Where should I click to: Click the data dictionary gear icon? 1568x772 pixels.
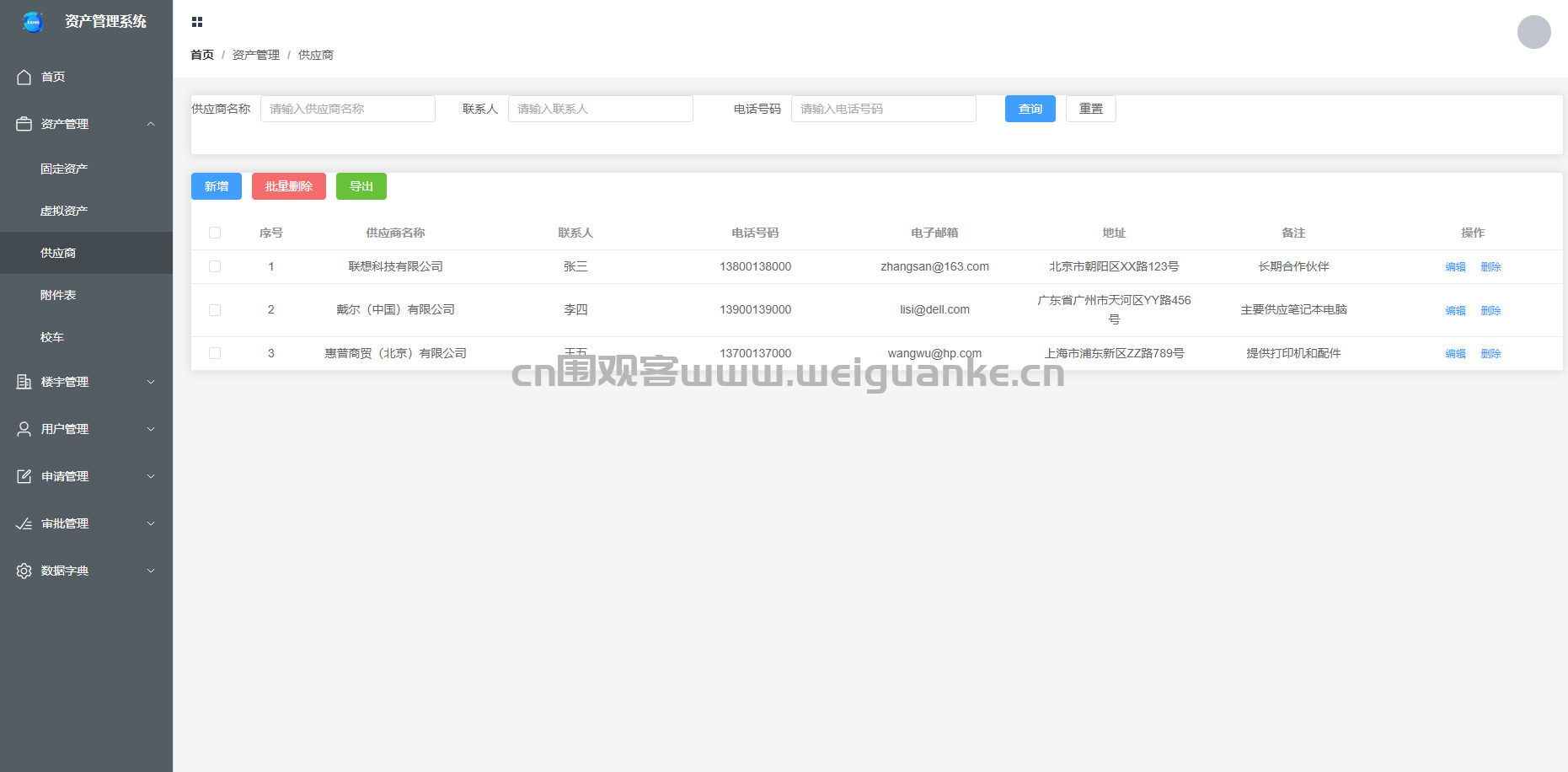[24, 571]
